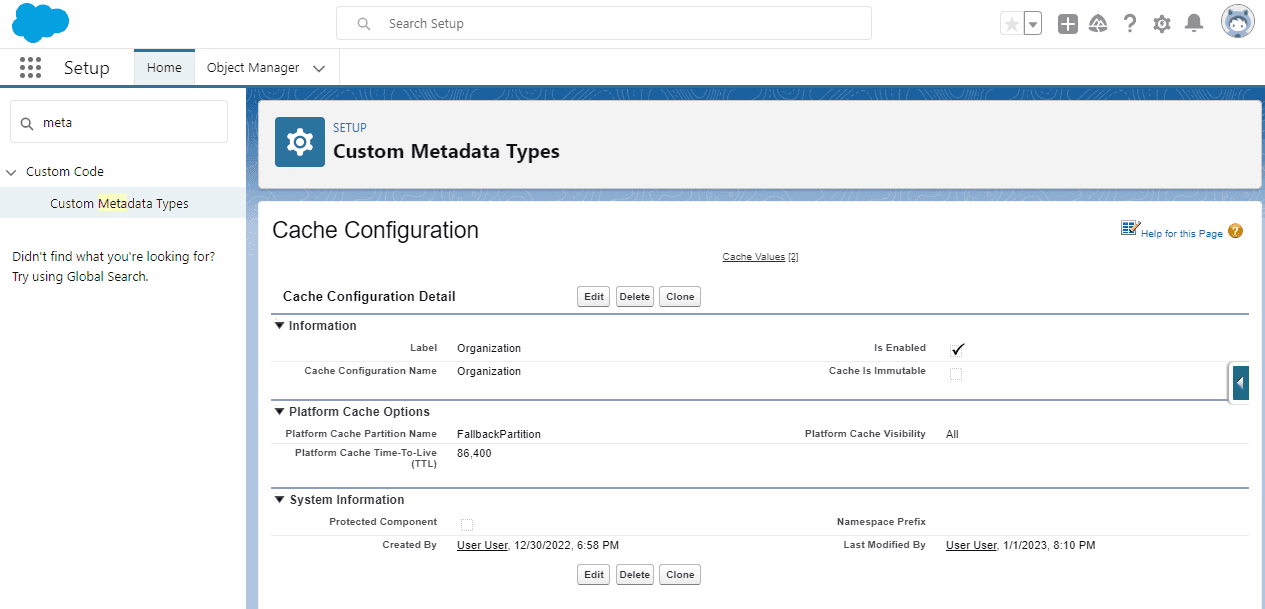Open the Setup gear icon
This screenshot has width=1265, height=609.
tap(1161, 24)
